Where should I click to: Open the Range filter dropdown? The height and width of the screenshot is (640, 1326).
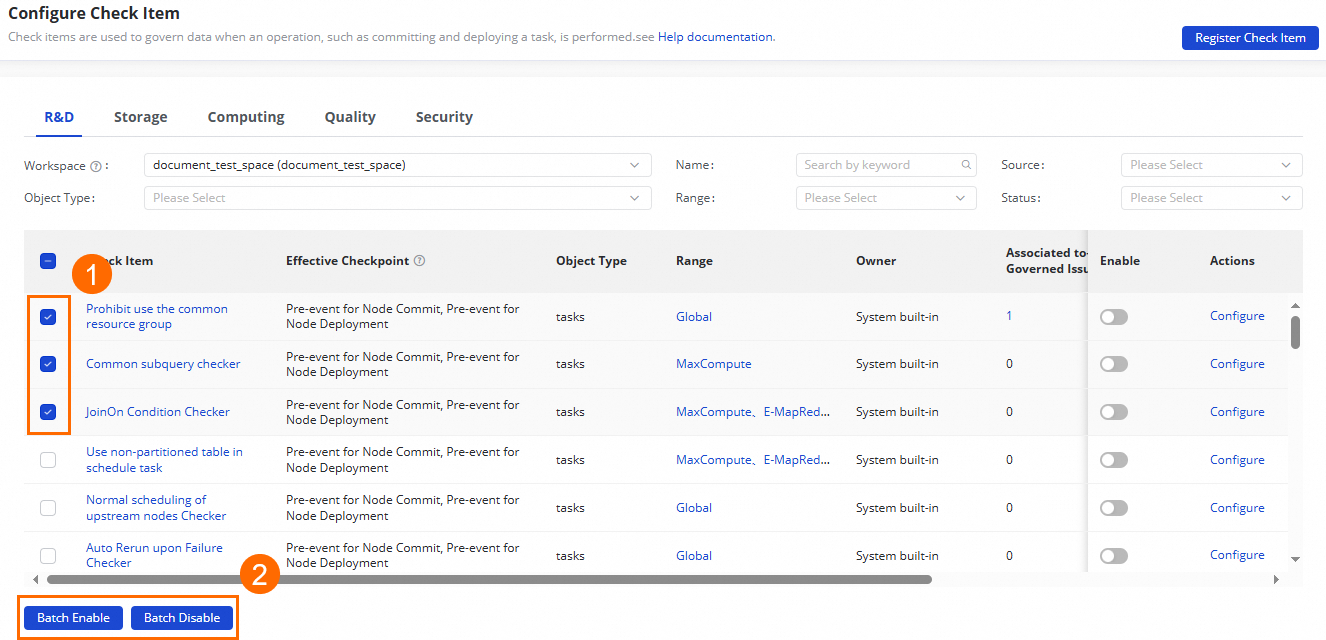pos(886,198)
